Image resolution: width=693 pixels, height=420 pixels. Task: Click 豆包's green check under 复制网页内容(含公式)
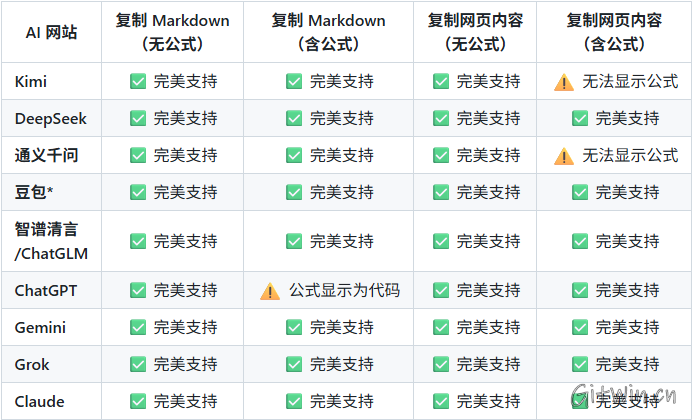pyautogui.click(x=580, y=192)
